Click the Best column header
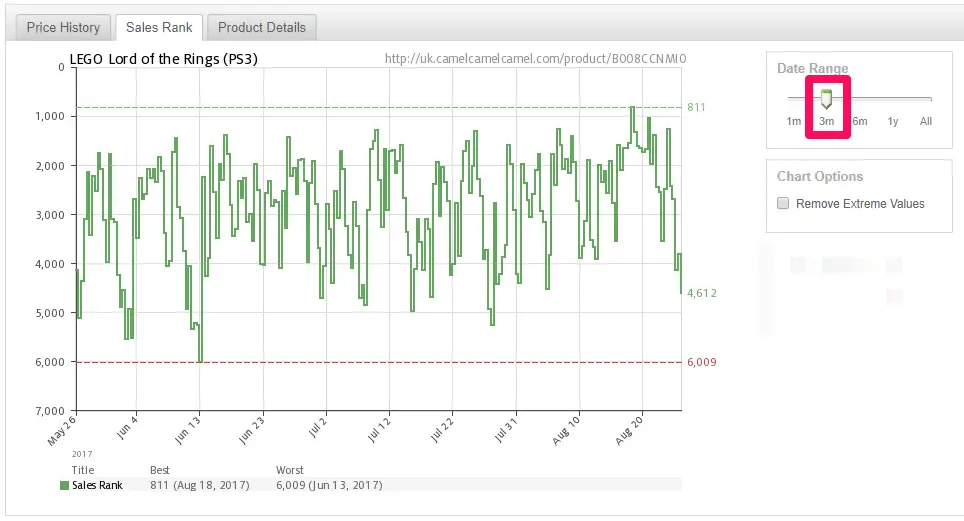 pos(159,470)
